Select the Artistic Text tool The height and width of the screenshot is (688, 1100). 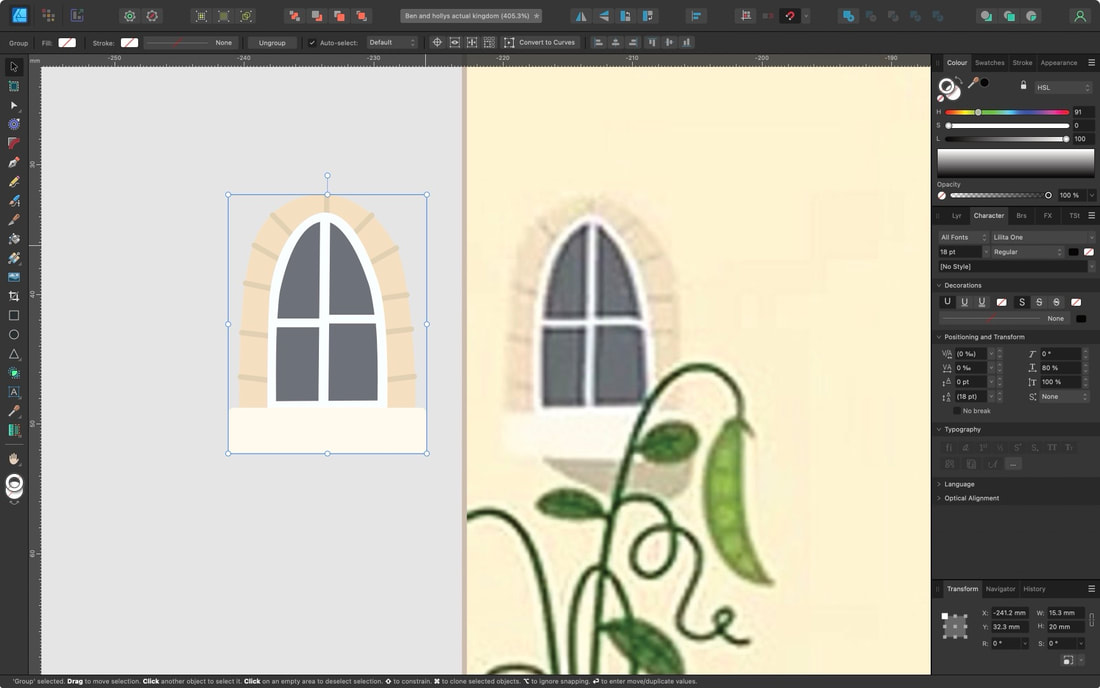coord(13,392)
